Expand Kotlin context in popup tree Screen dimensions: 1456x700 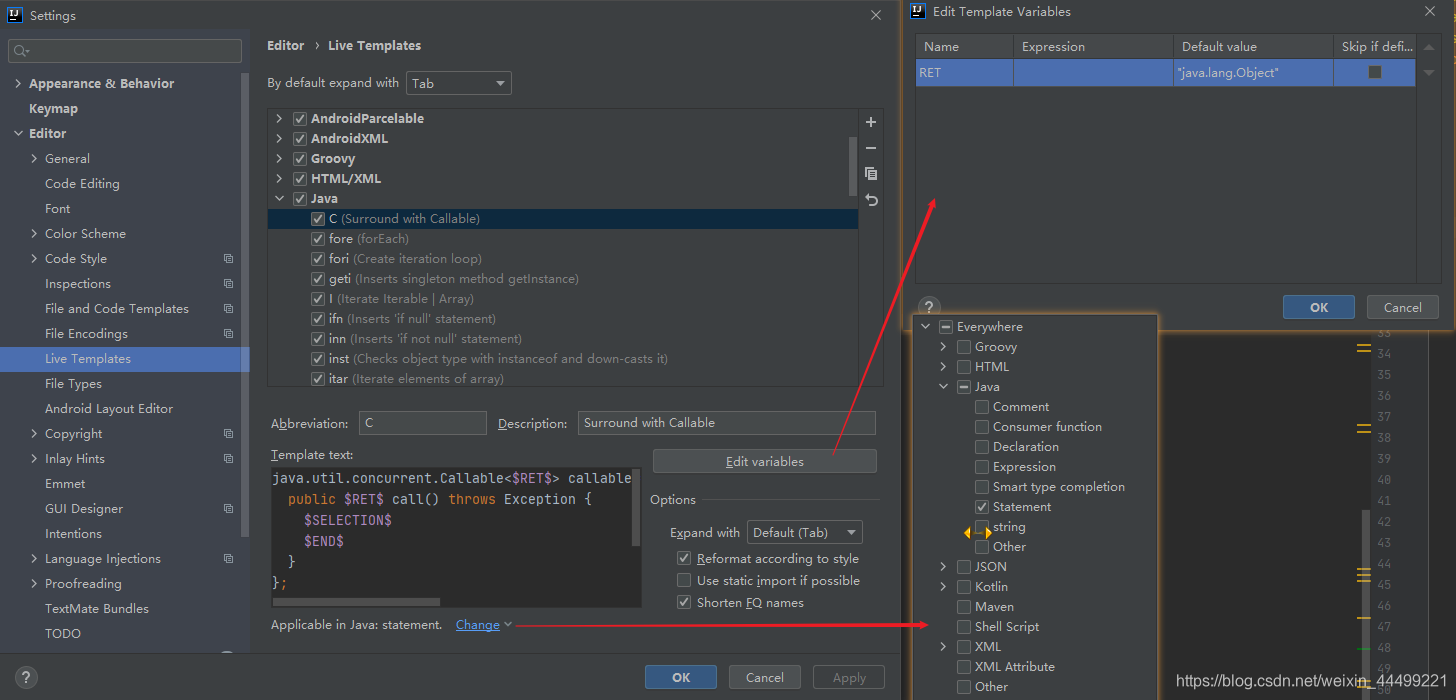(943, 587)
